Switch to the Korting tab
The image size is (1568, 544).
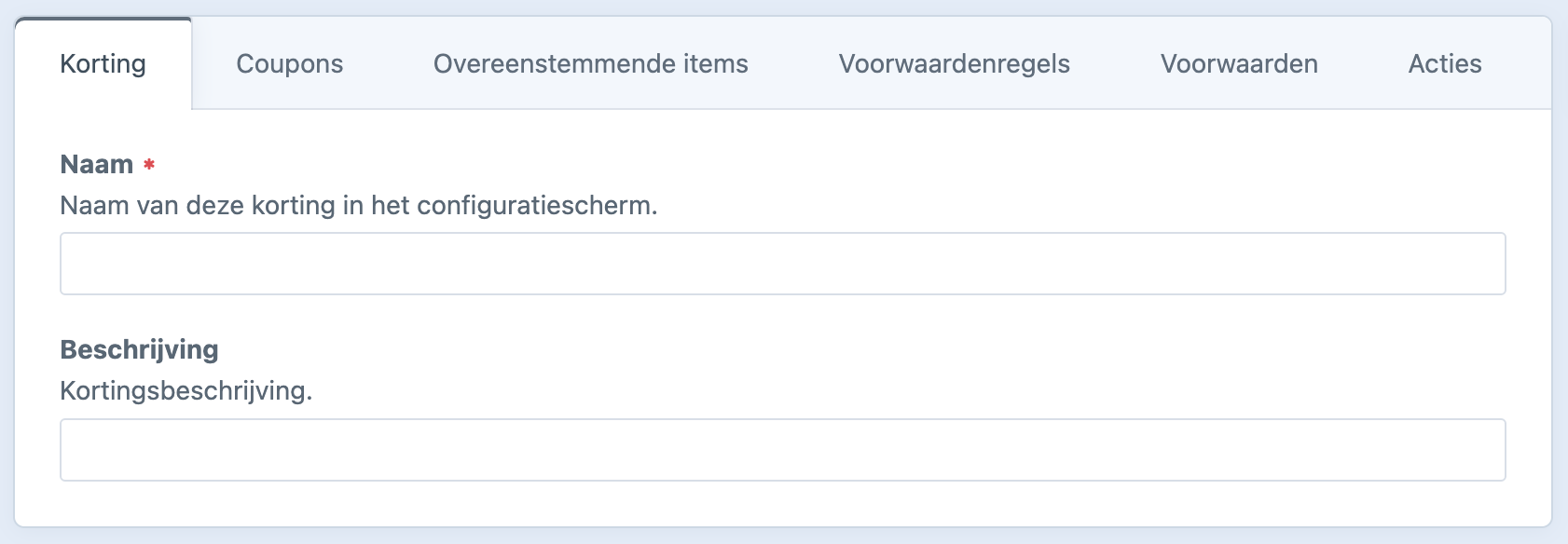[103, 64]
